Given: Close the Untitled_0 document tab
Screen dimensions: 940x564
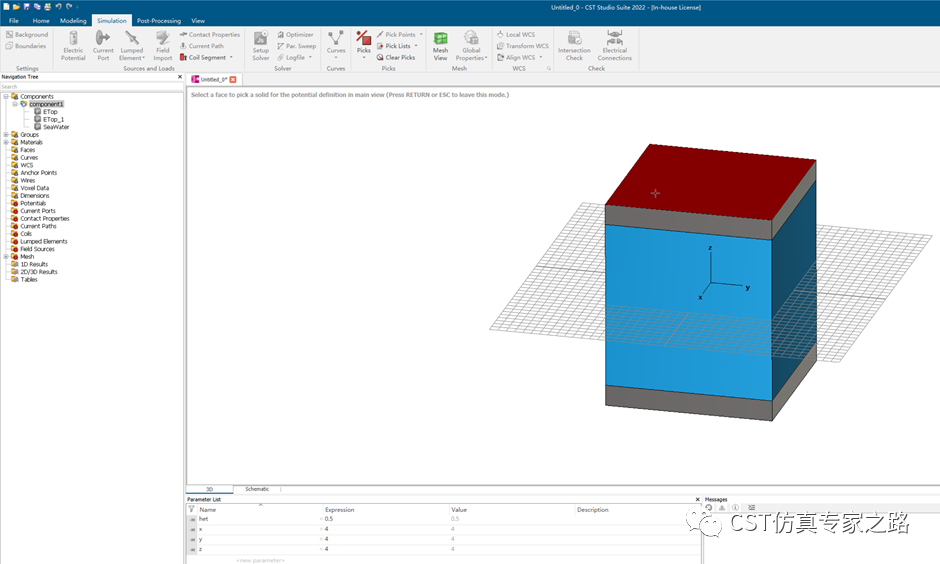Looking at the screenshot, I should pos(233,80).
